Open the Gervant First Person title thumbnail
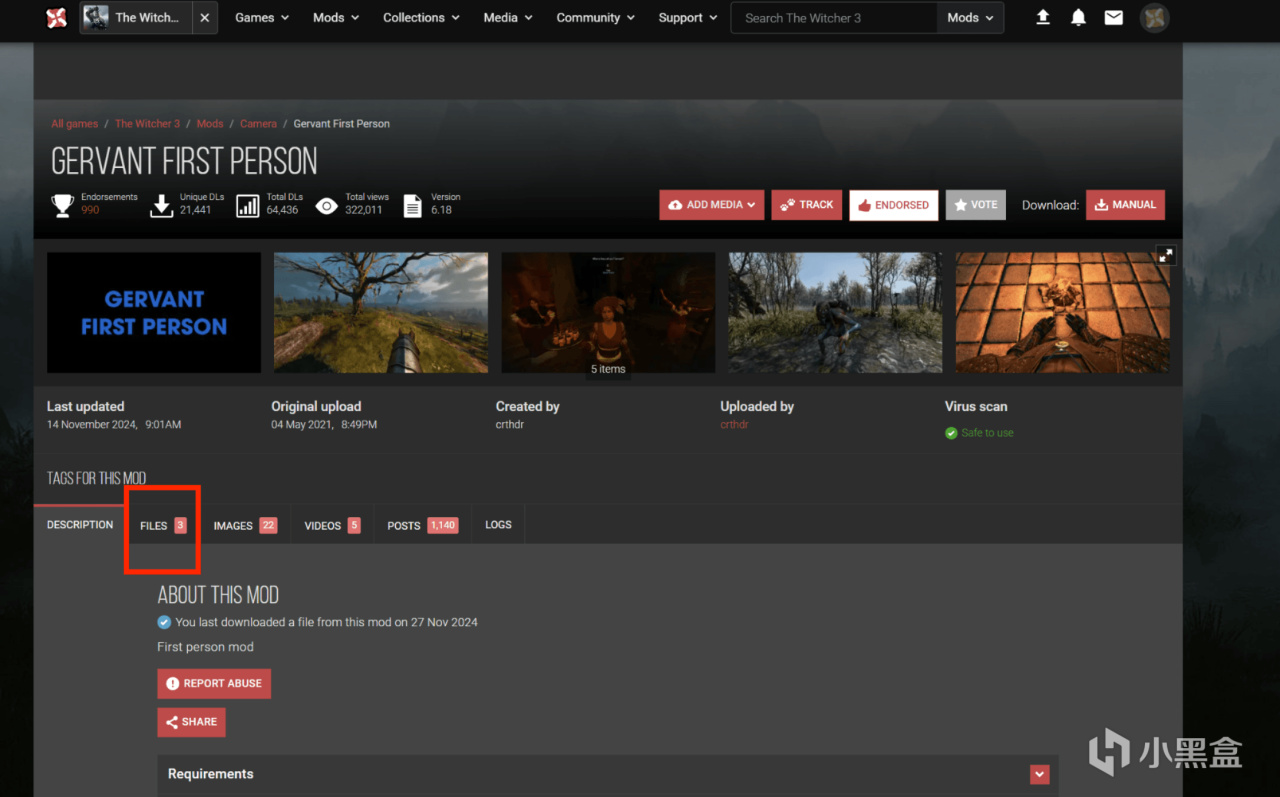1280x797 pixels. tap(154, 312)
